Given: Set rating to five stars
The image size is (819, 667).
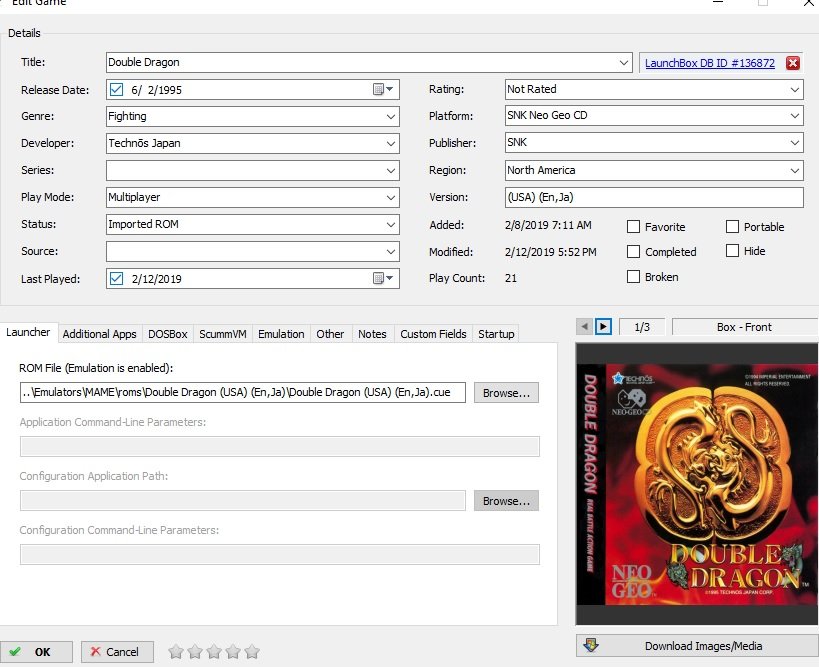Looking at the screenshot, I should point(252,651).
